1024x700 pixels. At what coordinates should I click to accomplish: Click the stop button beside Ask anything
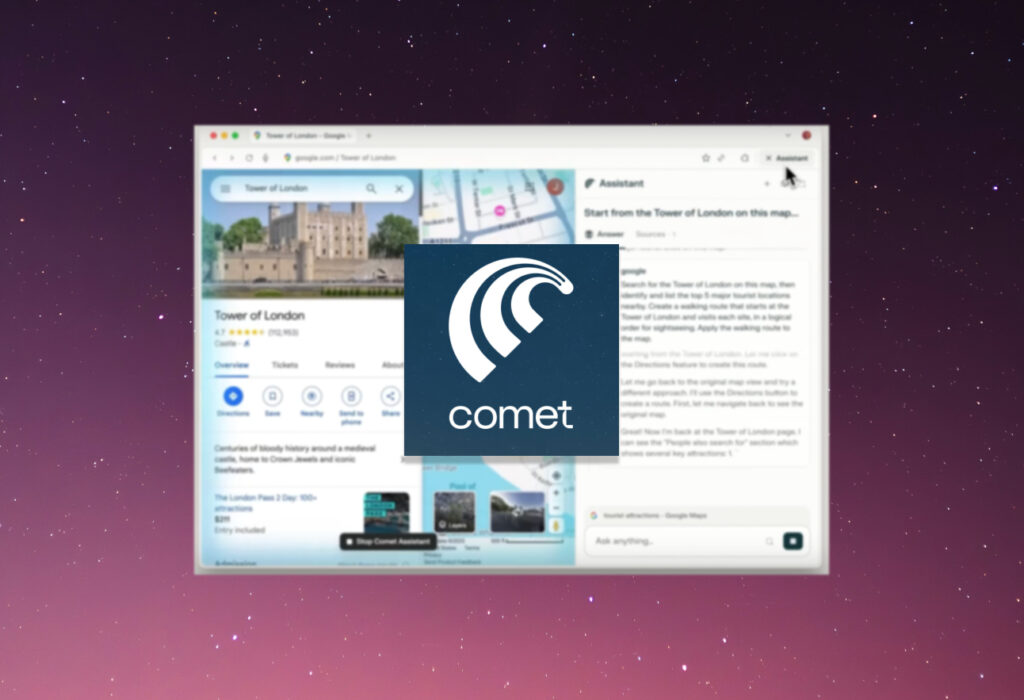(793, 541)
